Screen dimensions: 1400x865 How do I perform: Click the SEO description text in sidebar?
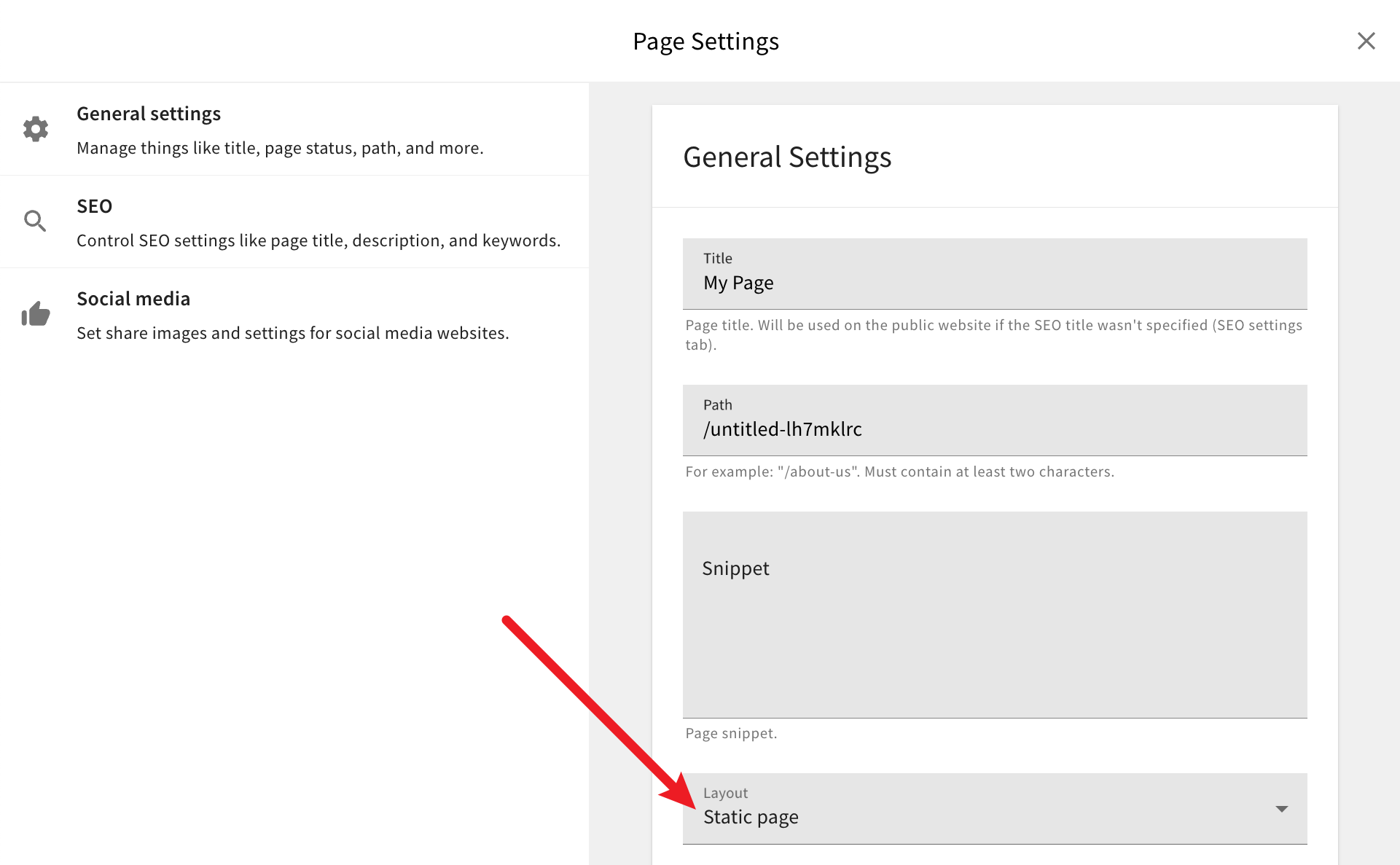click(x=318, y=240)
